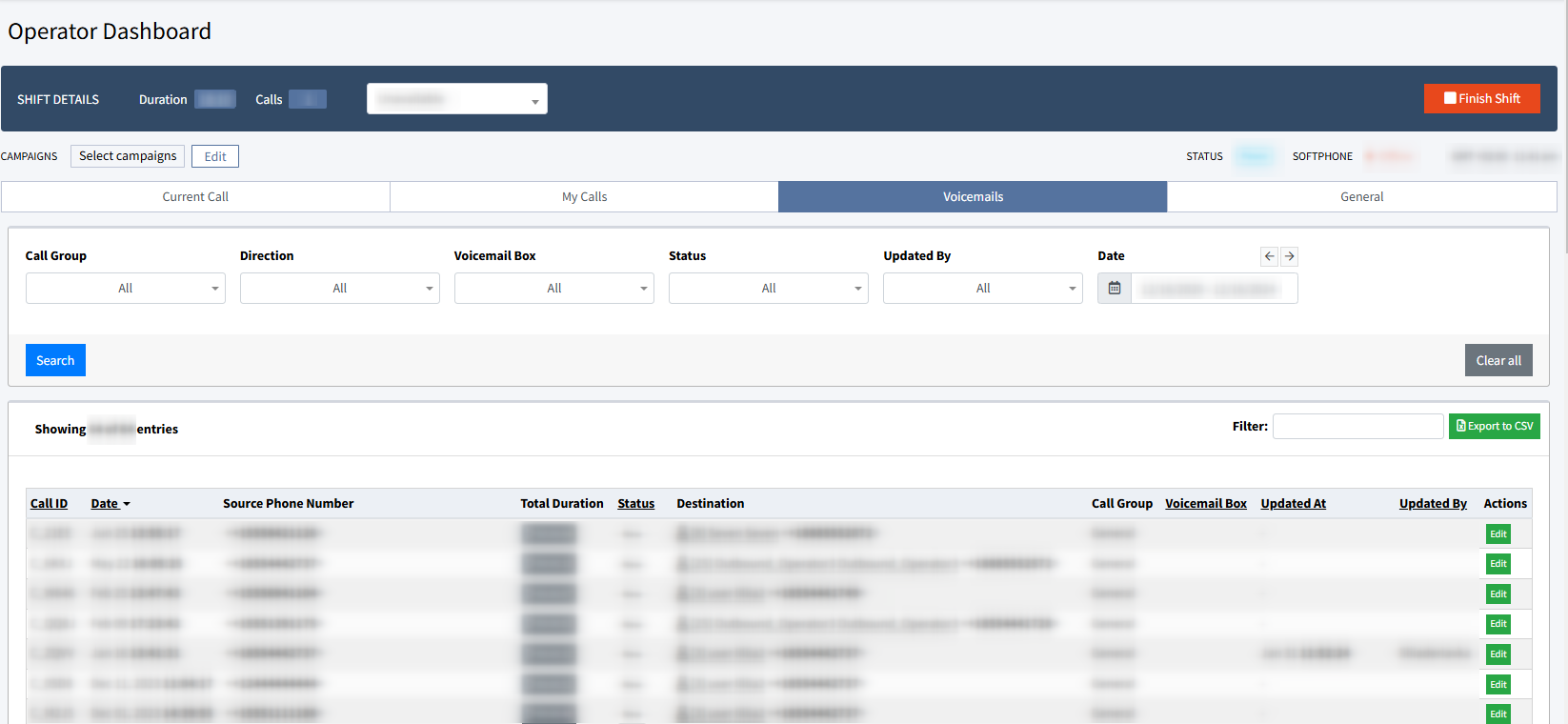Image resolution: width=1568 pixels, height=724 pixels.
Task: Switch to the Current Call tab
Action: pos(195,197)
